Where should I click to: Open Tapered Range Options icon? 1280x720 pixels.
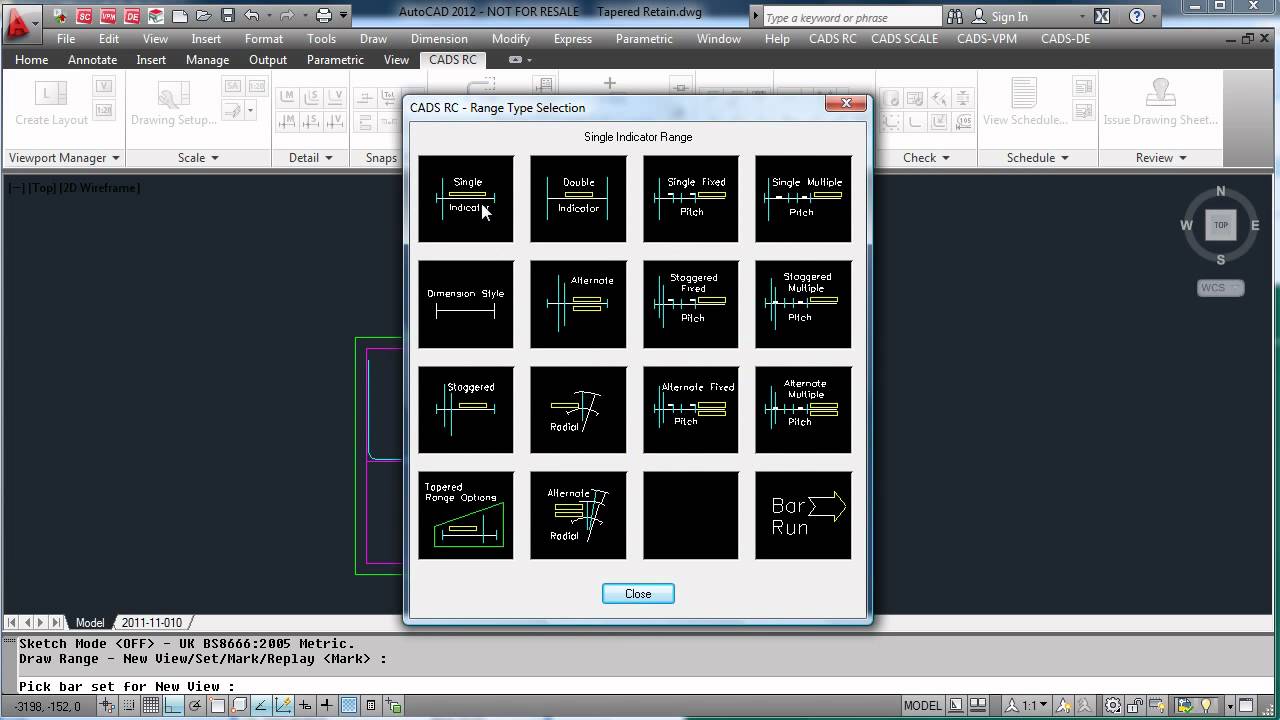point(466,516)
